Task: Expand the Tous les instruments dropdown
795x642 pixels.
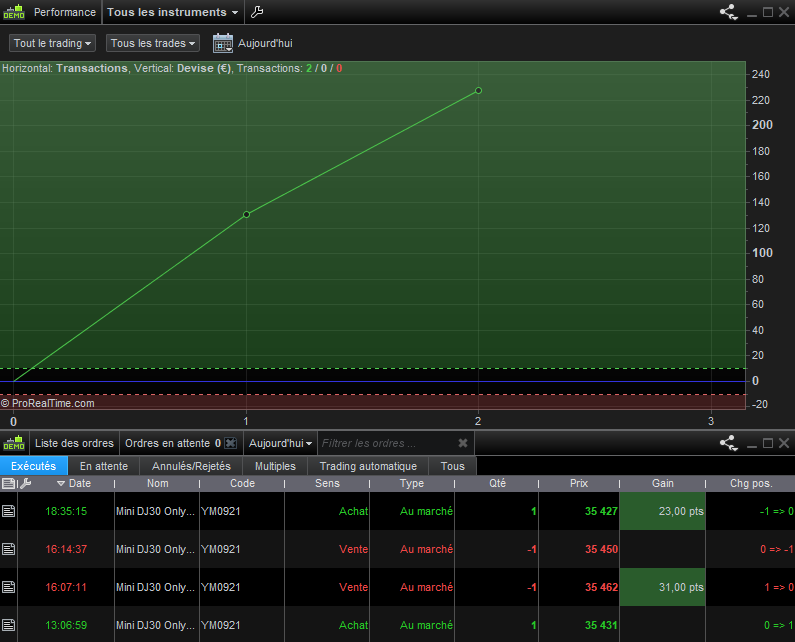Action: 173,13
